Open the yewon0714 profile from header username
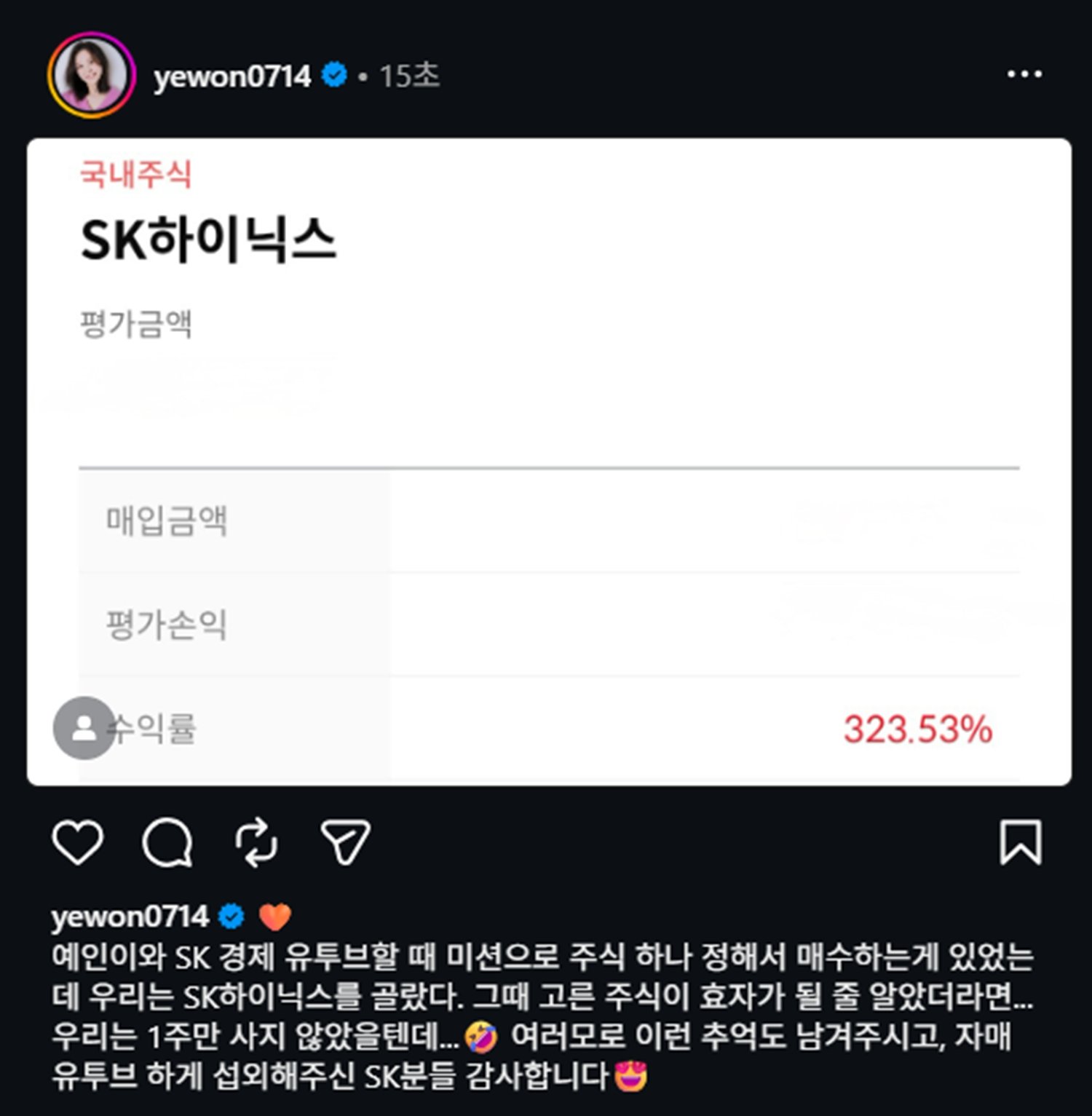 pyautogui.click(x=232, y=76)
